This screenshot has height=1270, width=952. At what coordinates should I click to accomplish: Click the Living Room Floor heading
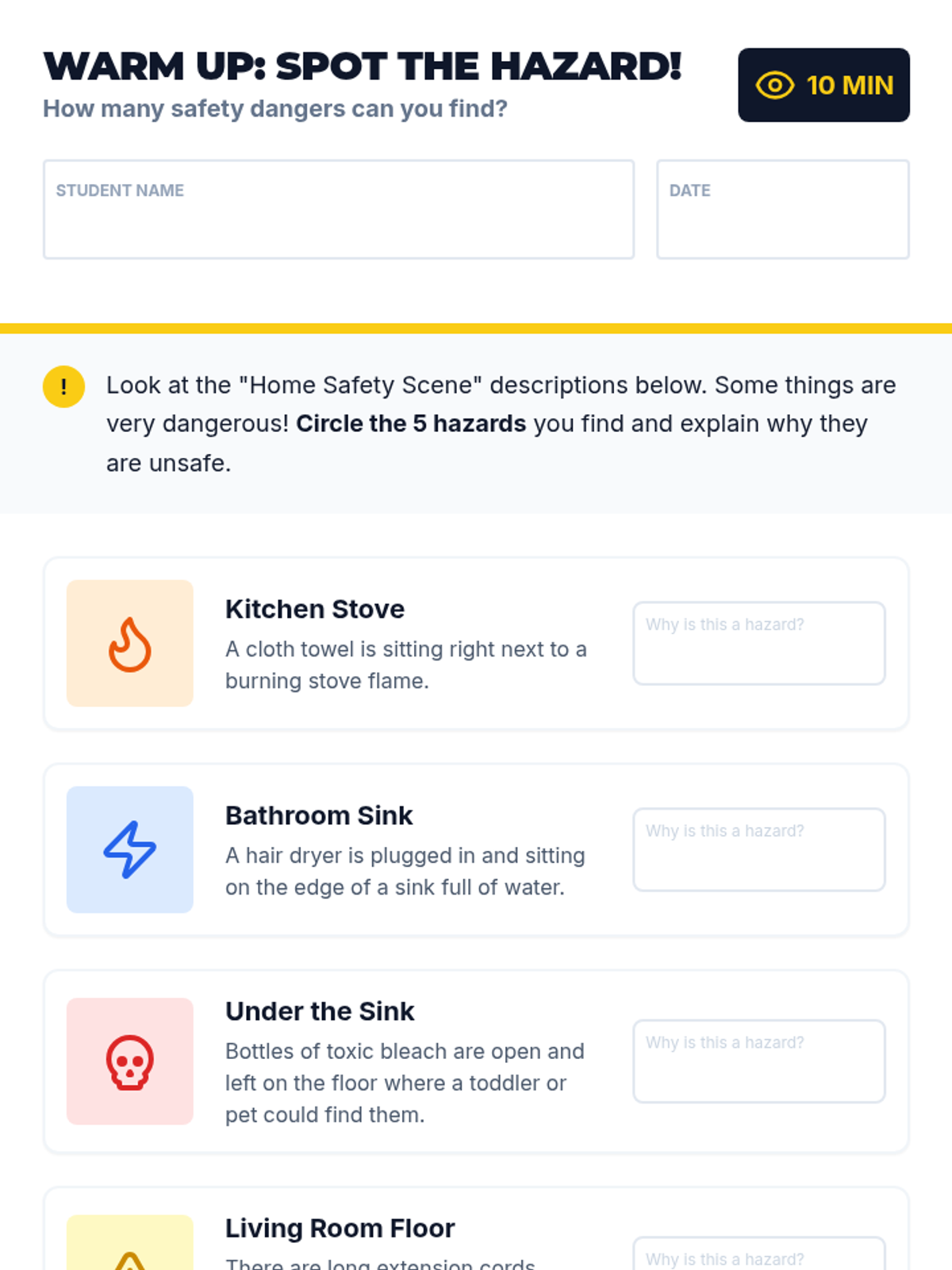click(x=340, y=1228)
